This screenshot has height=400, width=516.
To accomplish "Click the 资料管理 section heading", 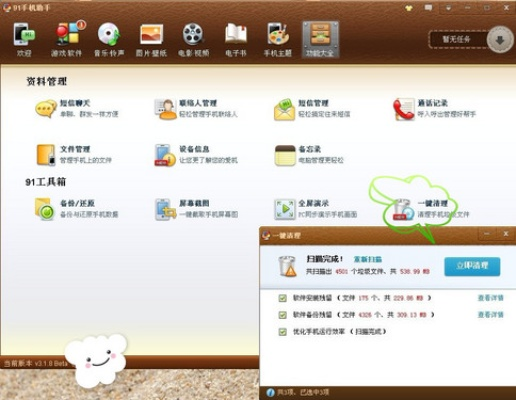I will pos(46,81).
